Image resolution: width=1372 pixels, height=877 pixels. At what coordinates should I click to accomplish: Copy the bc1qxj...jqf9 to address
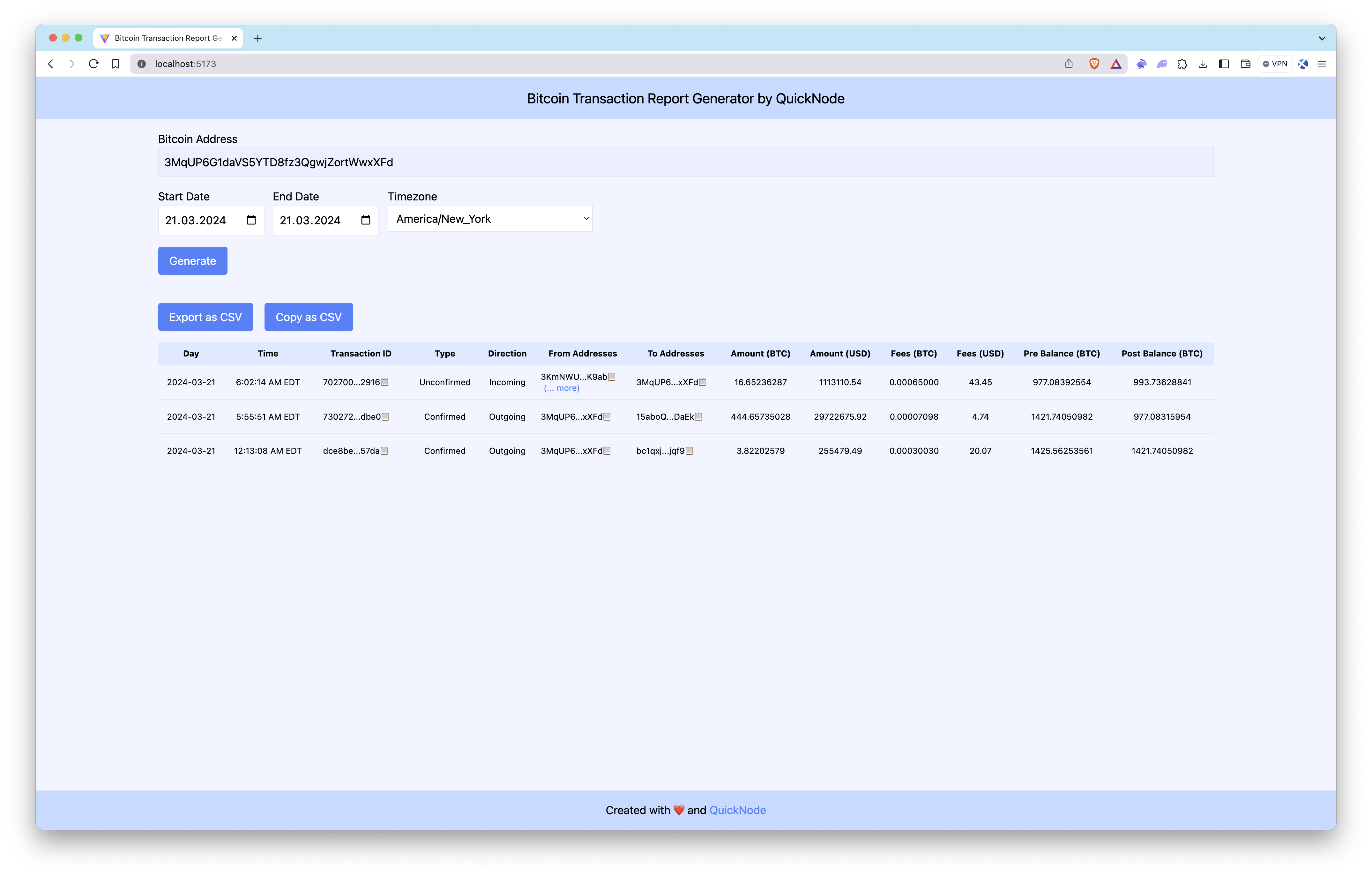(x=689, y=451)
